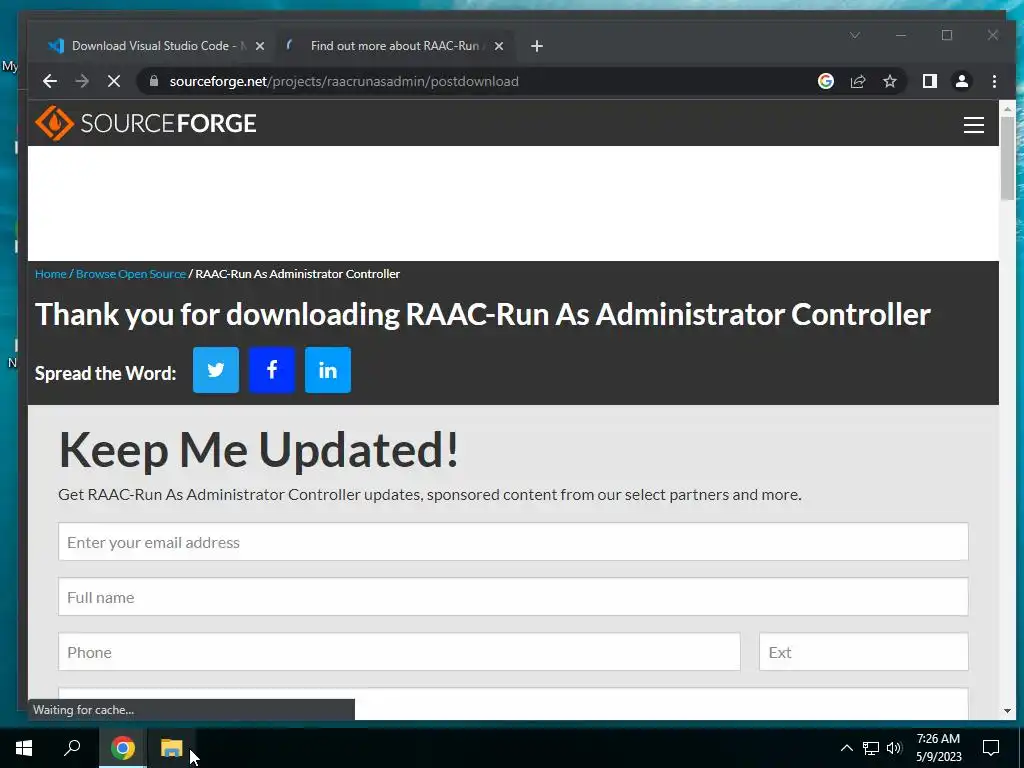Click 'RAAC-Run As Administrator Controller' breadcrumb text
The height and width of the screenshot is (768, 1024).
[298, 274]
